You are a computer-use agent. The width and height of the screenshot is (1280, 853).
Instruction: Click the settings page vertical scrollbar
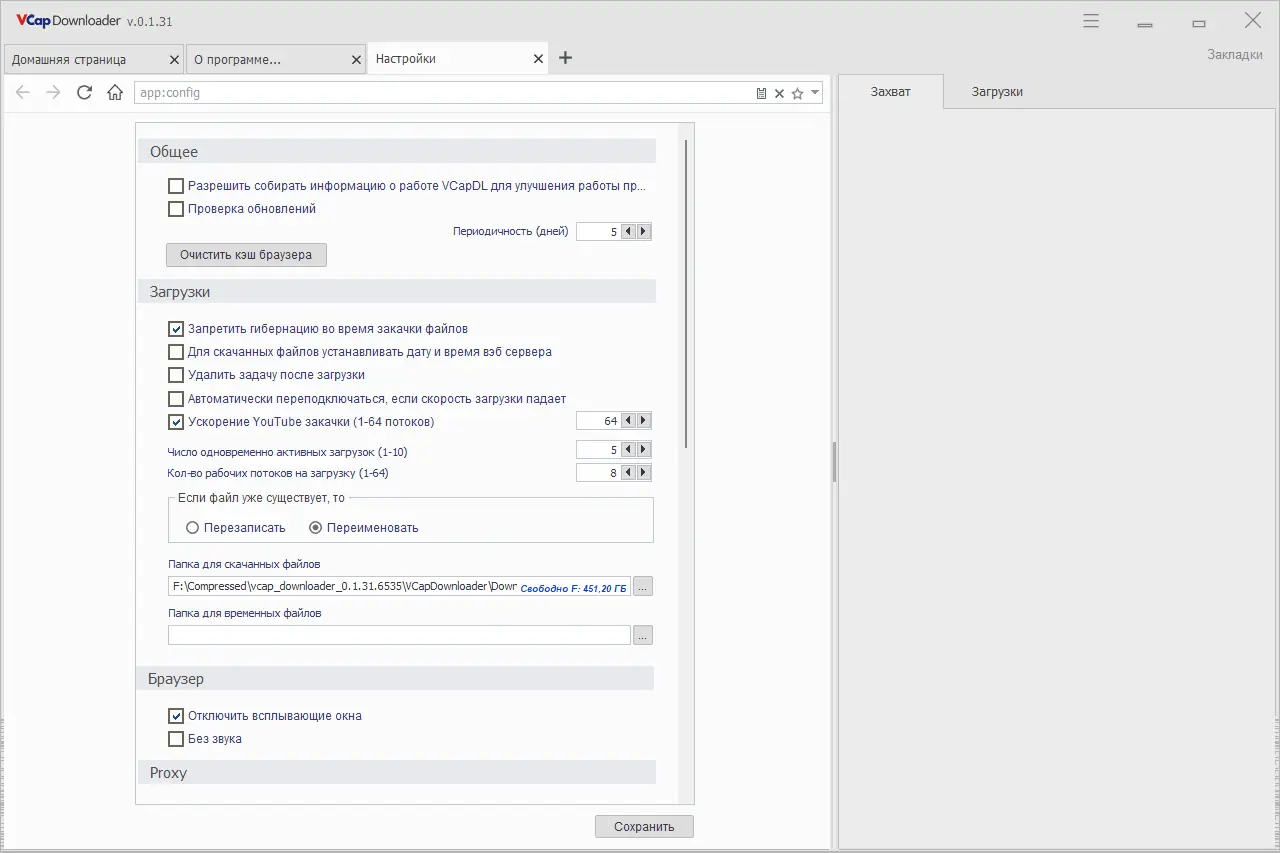coord(686,294)
